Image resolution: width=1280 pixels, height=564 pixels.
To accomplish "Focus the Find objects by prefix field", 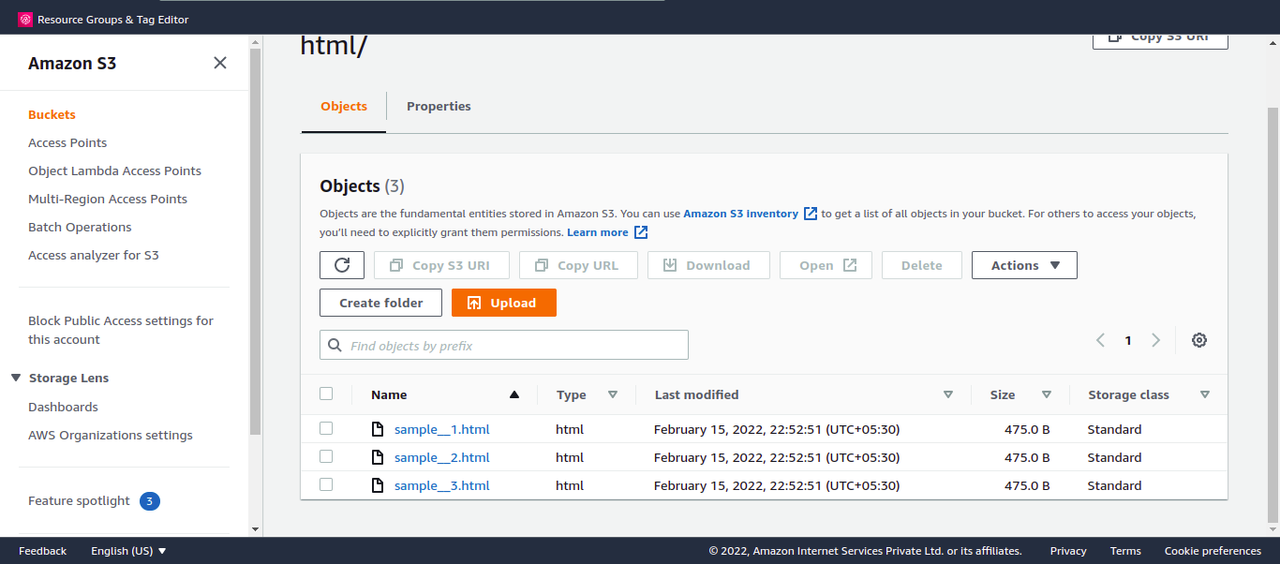I will (x=504, y=345).
